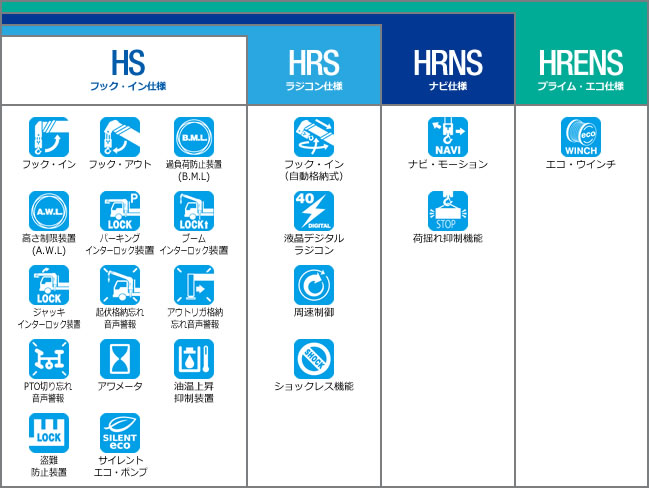Click the B.M.L. overload prevention icon
649x488 pixels.
click(194, 137)
